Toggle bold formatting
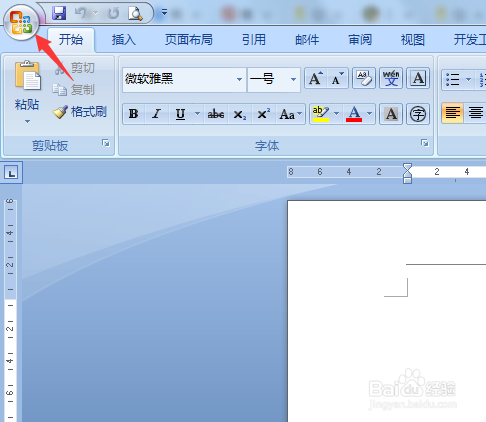Image resolution: width=486 pixels, height=422 pixels. click(x=134, y=114)
